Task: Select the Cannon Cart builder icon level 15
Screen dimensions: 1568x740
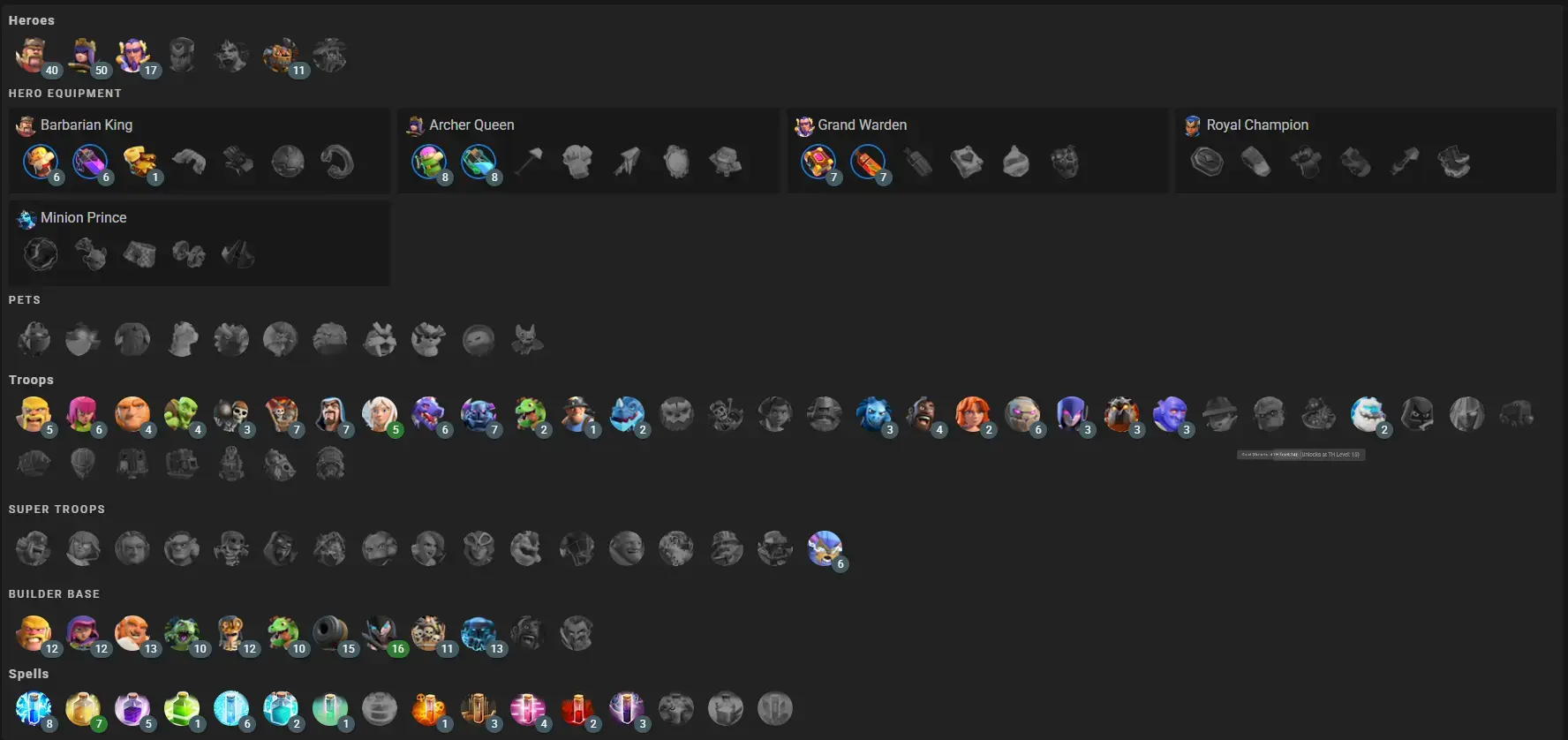Action: [x=330, y=633]
